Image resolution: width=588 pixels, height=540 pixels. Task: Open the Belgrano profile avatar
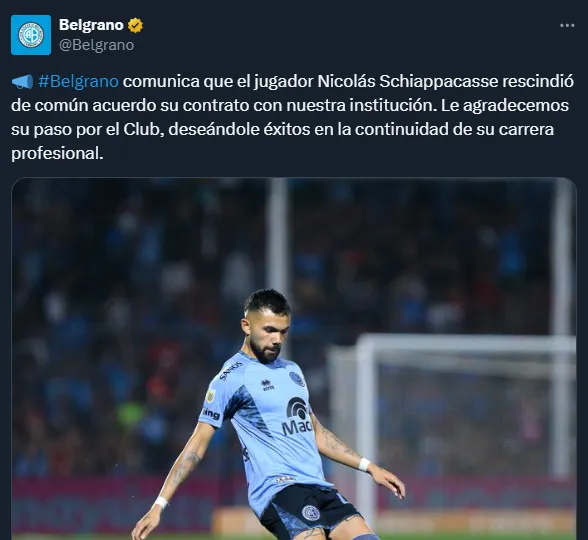pyautogui.click(x=31, y=35)
